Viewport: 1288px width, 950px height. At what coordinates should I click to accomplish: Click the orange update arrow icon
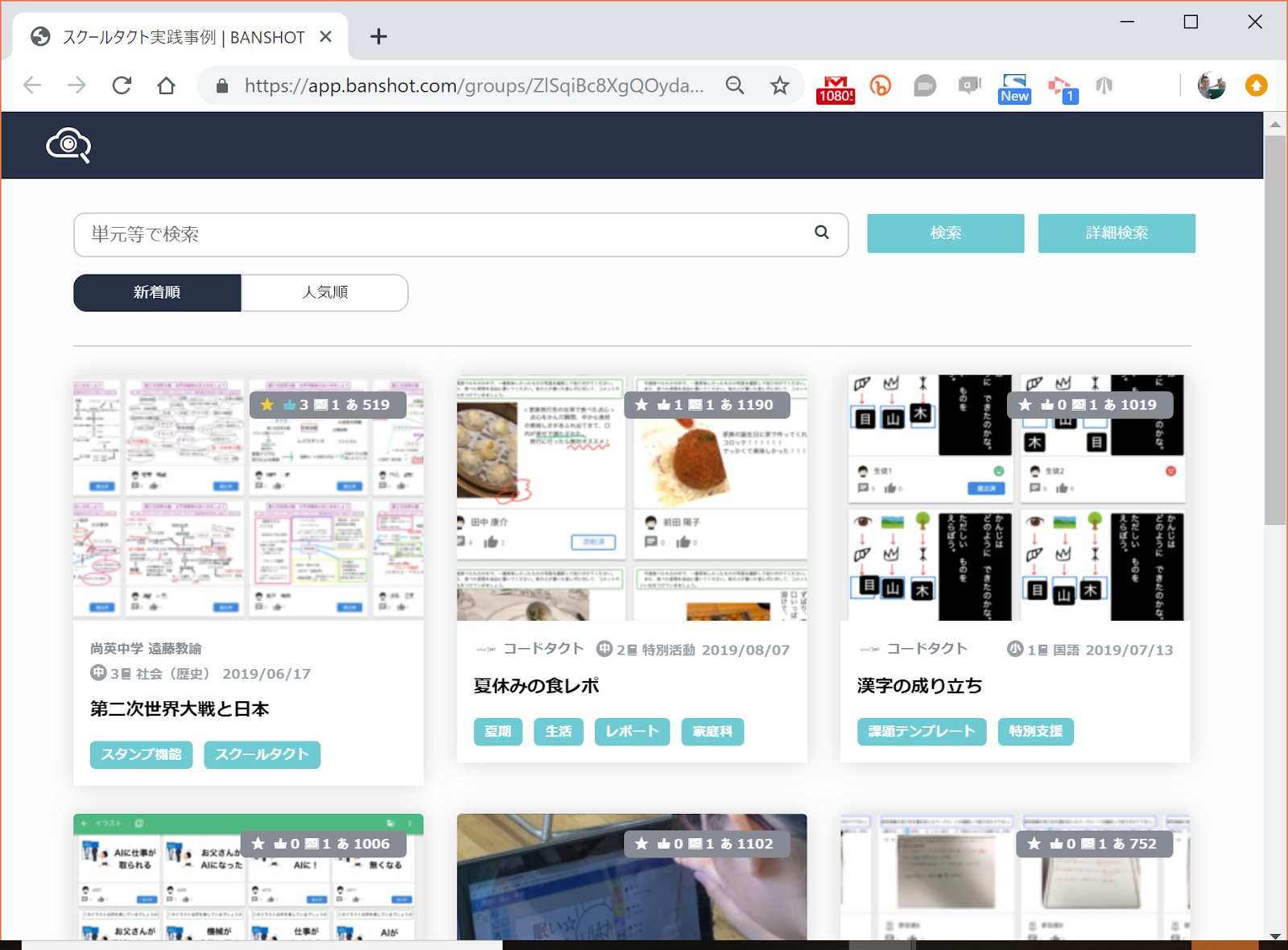point(1257,85)
